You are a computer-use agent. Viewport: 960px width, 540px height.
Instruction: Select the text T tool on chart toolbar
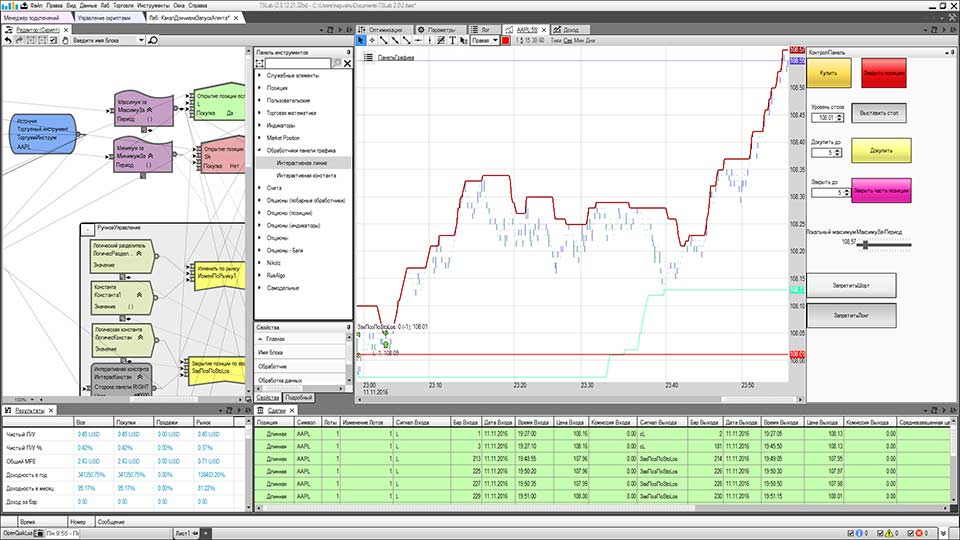pyautogui.click(x=452, y=40)
